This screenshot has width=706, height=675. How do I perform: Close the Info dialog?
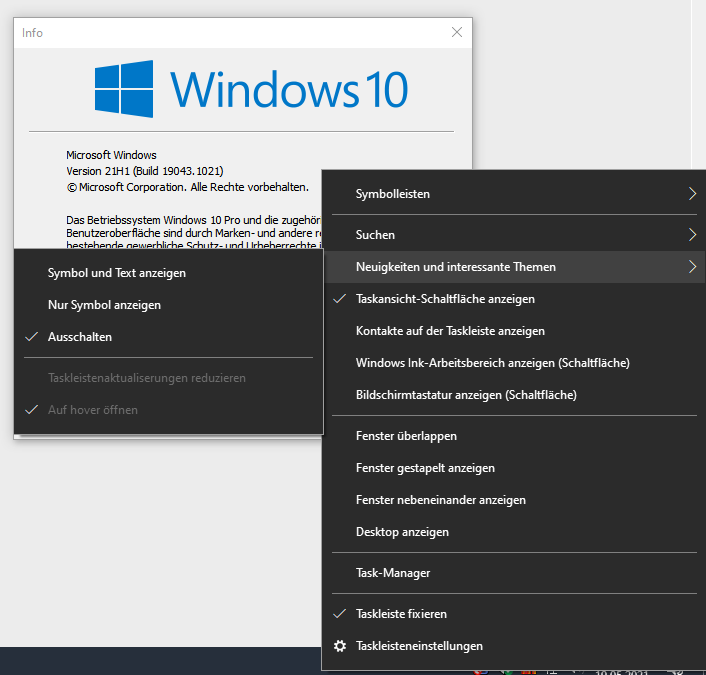(x=457, y=32)
